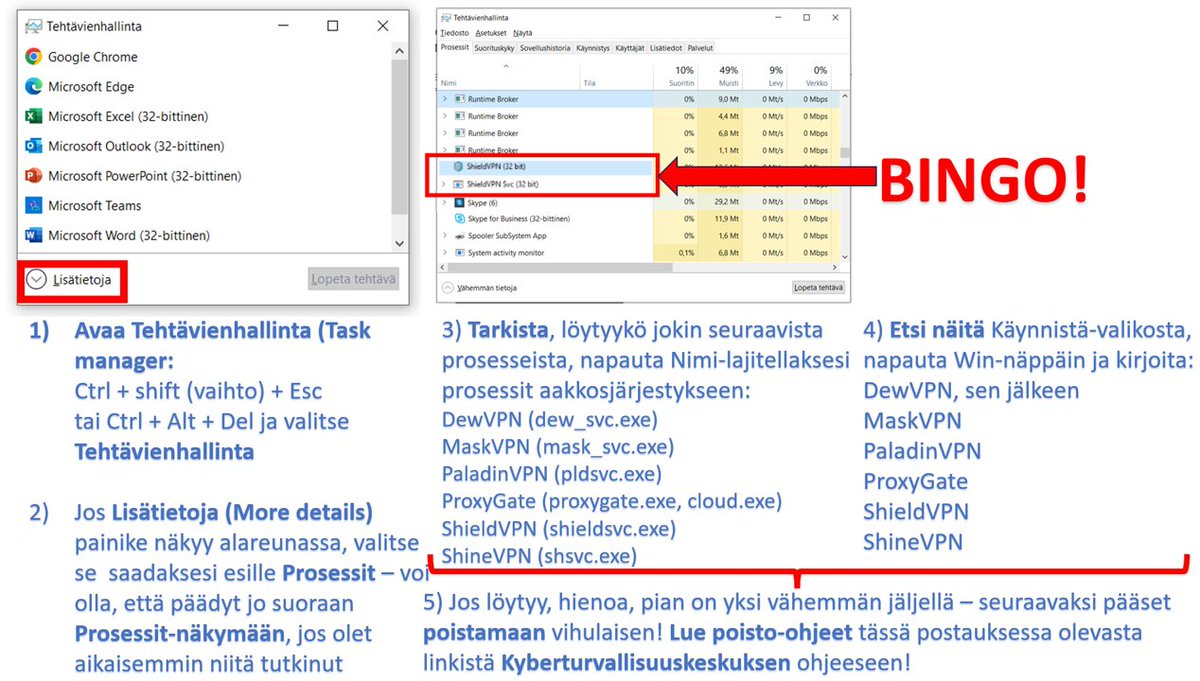
Task: Sort by the Muisti column header
Action: point(720,75)
